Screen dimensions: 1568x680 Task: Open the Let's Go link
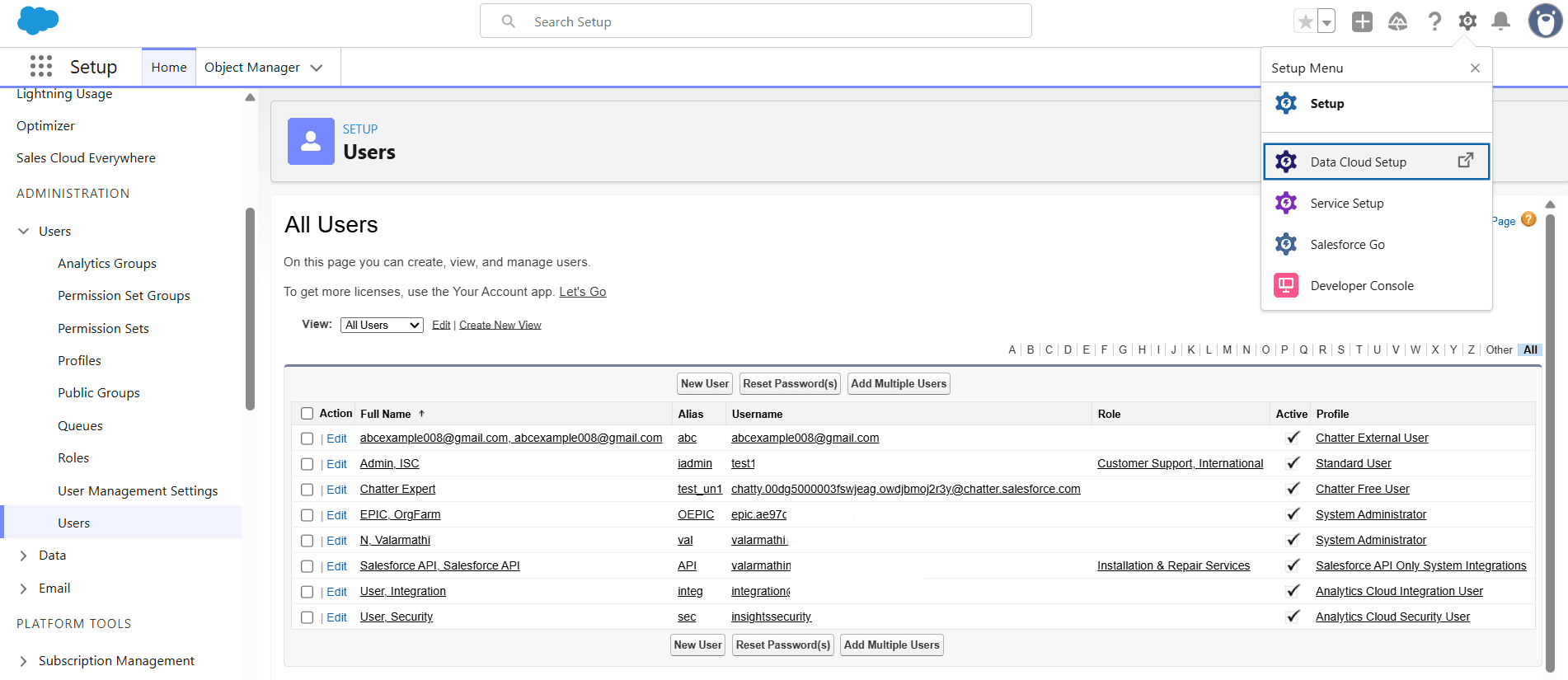point(583,292)
